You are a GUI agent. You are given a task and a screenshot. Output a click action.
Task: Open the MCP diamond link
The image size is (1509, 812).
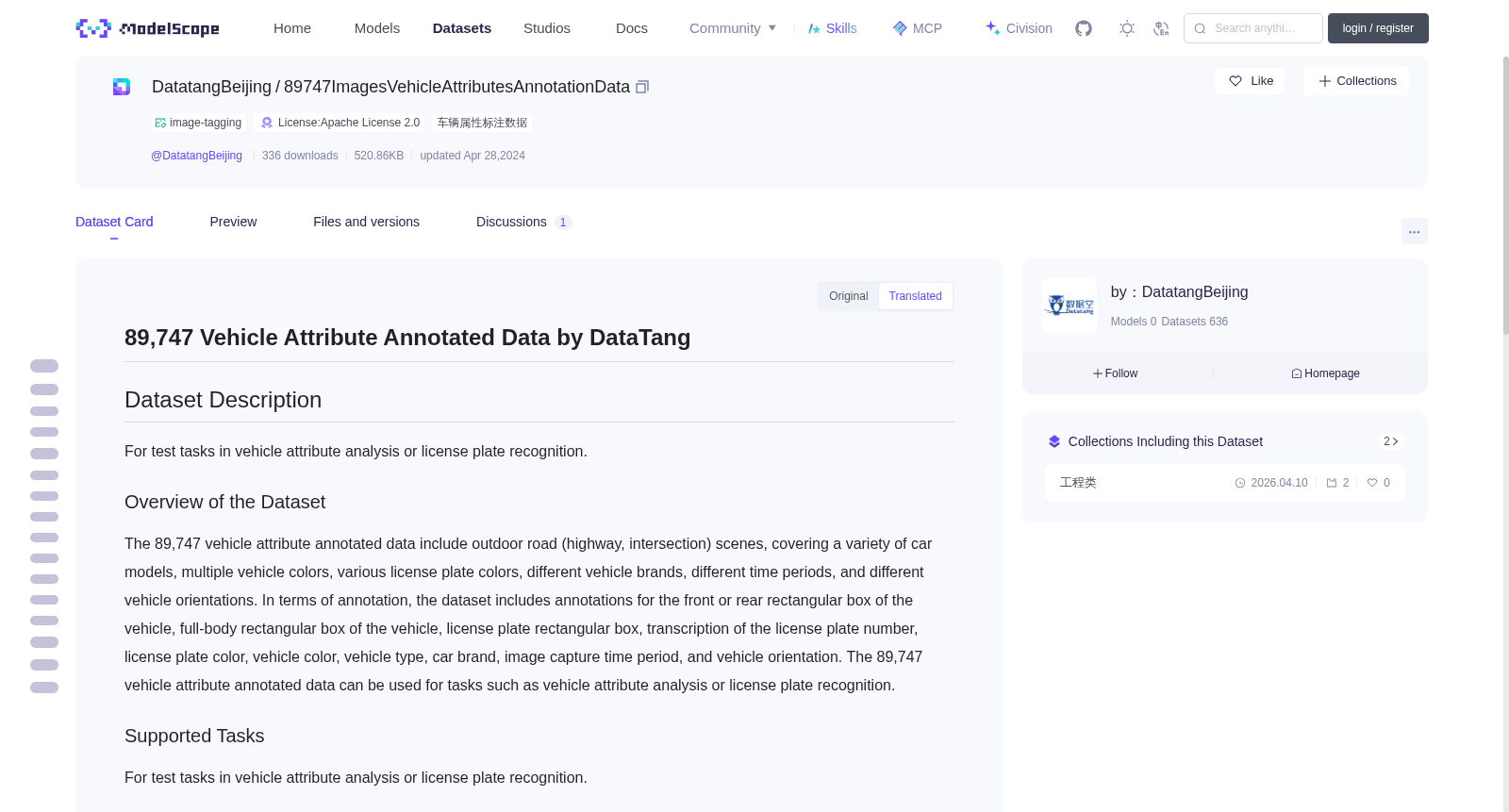point(917,28)
